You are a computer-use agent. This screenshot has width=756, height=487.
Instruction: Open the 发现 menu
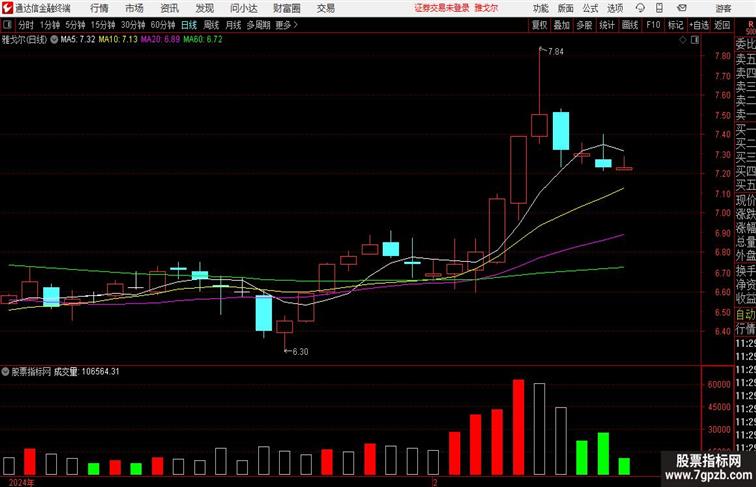(x=204, y=8)
